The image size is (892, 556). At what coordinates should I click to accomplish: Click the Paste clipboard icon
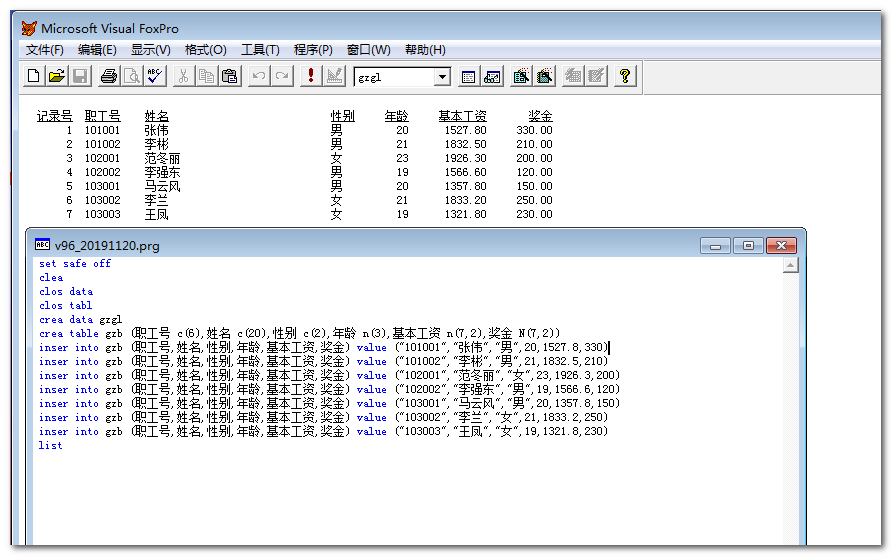230,76
